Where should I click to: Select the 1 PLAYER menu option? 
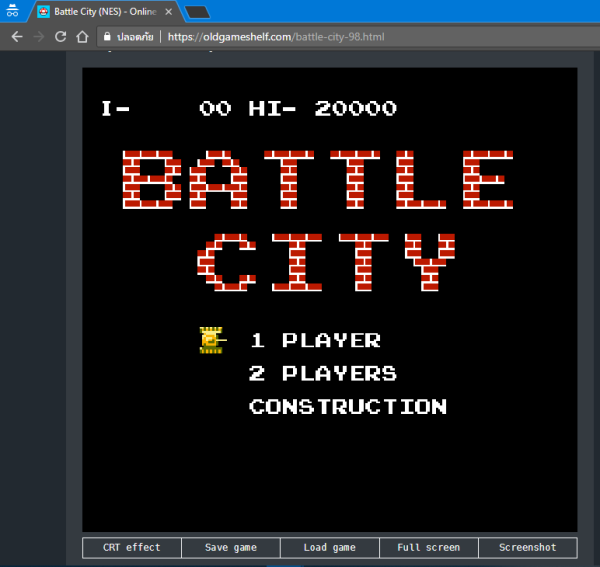click(x=315, y=341)
